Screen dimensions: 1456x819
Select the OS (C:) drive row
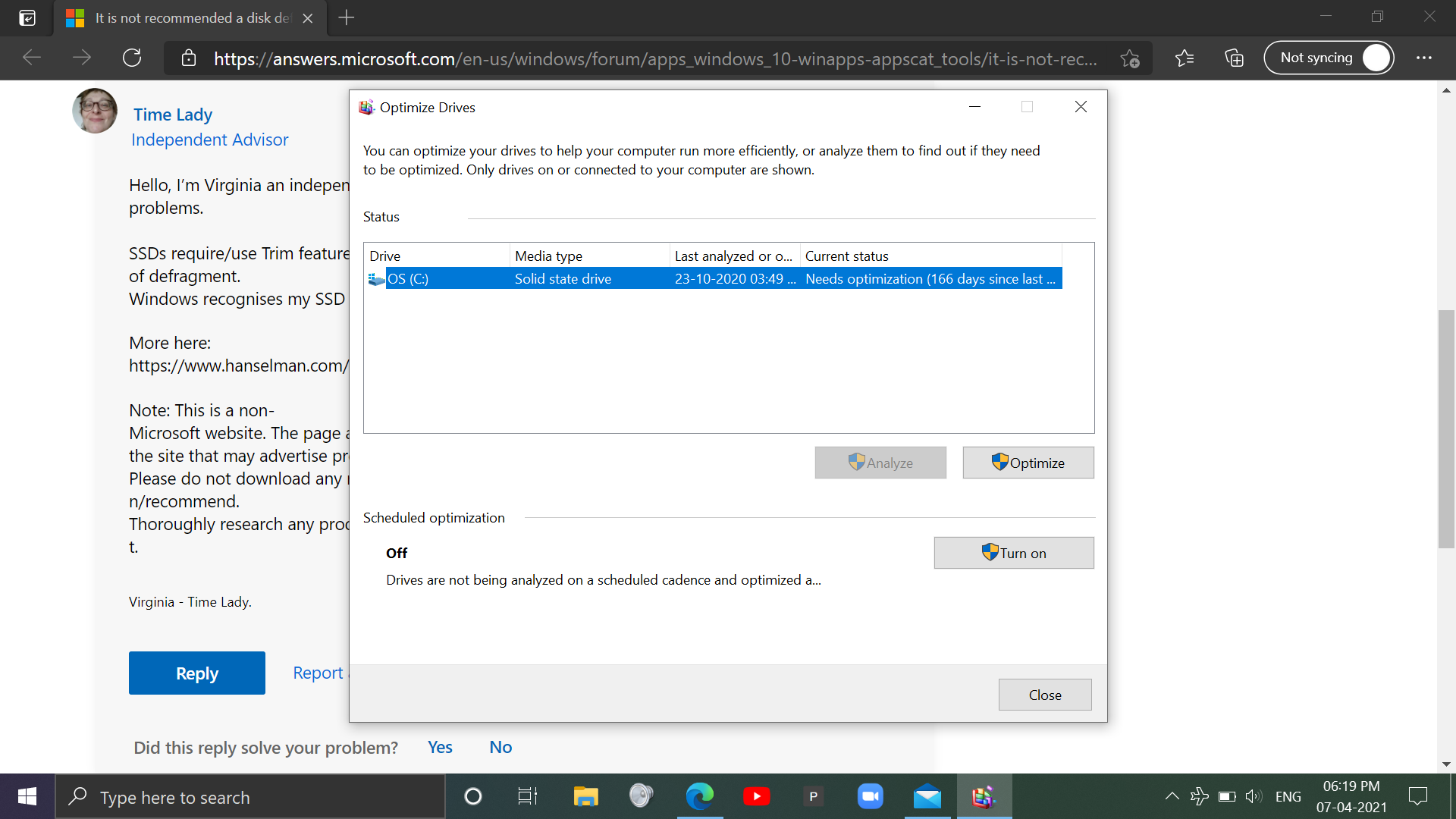[713, 278]
